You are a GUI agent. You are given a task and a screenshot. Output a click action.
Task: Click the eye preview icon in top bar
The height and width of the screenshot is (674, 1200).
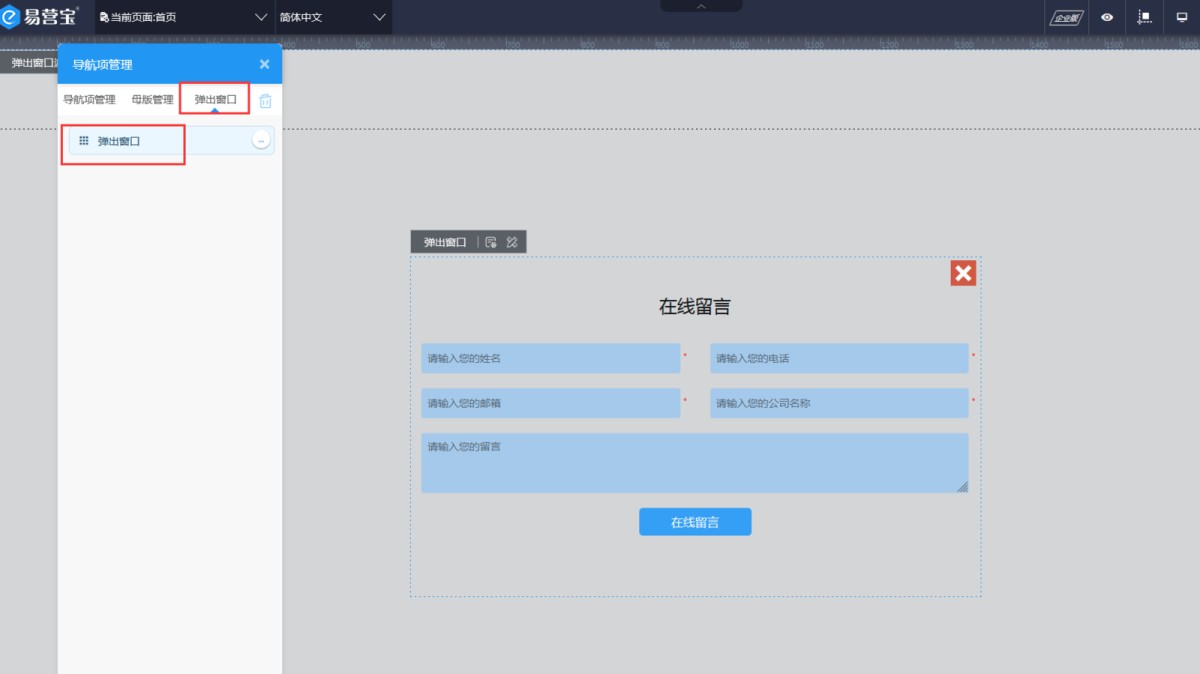point(1107,17)
